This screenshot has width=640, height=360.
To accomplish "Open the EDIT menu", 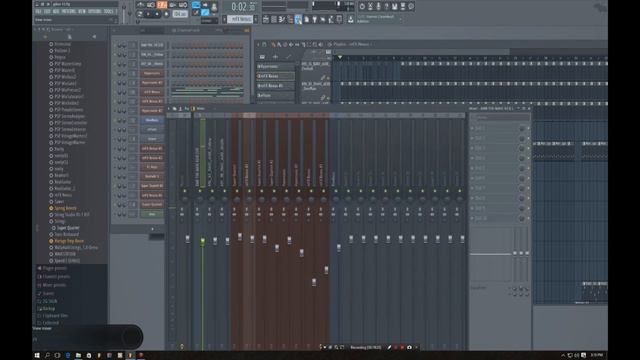I will pyautogui.click(x=47, y=11).
